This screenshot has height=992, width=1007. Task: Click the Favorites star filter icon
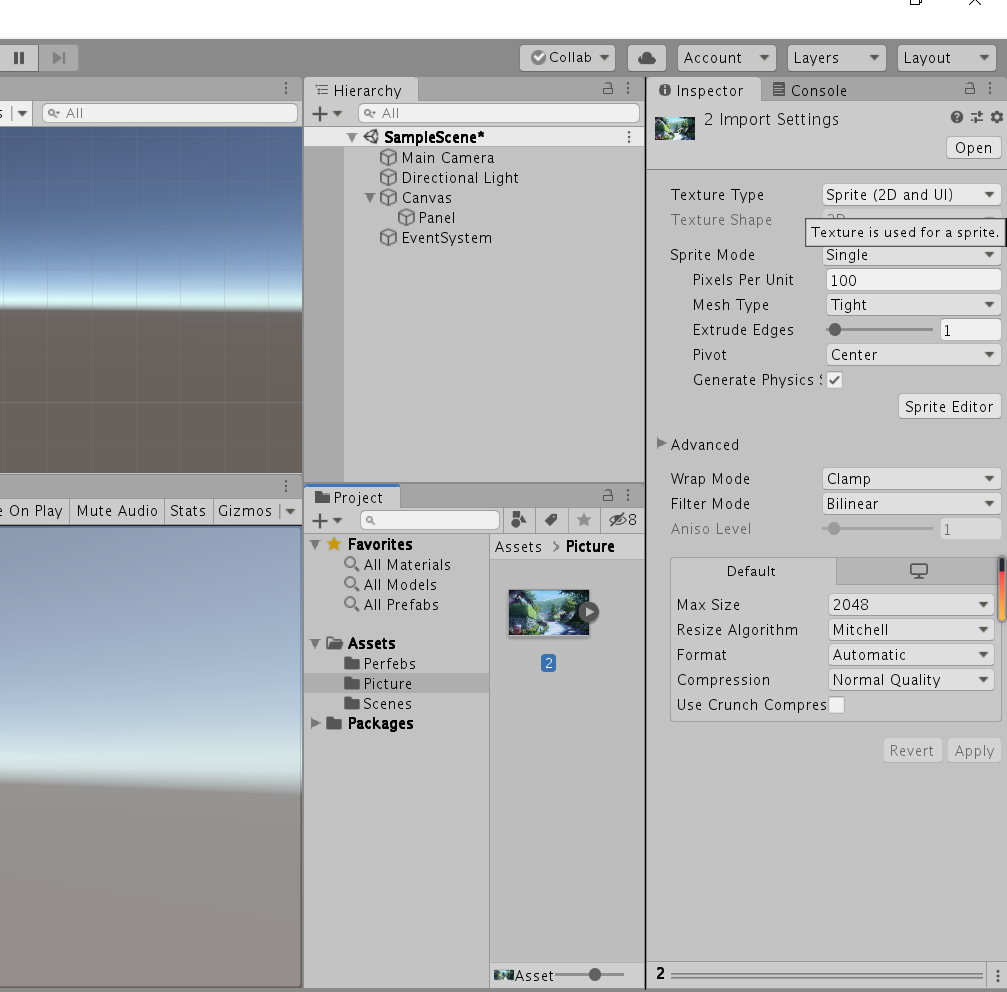click(584, 520)
